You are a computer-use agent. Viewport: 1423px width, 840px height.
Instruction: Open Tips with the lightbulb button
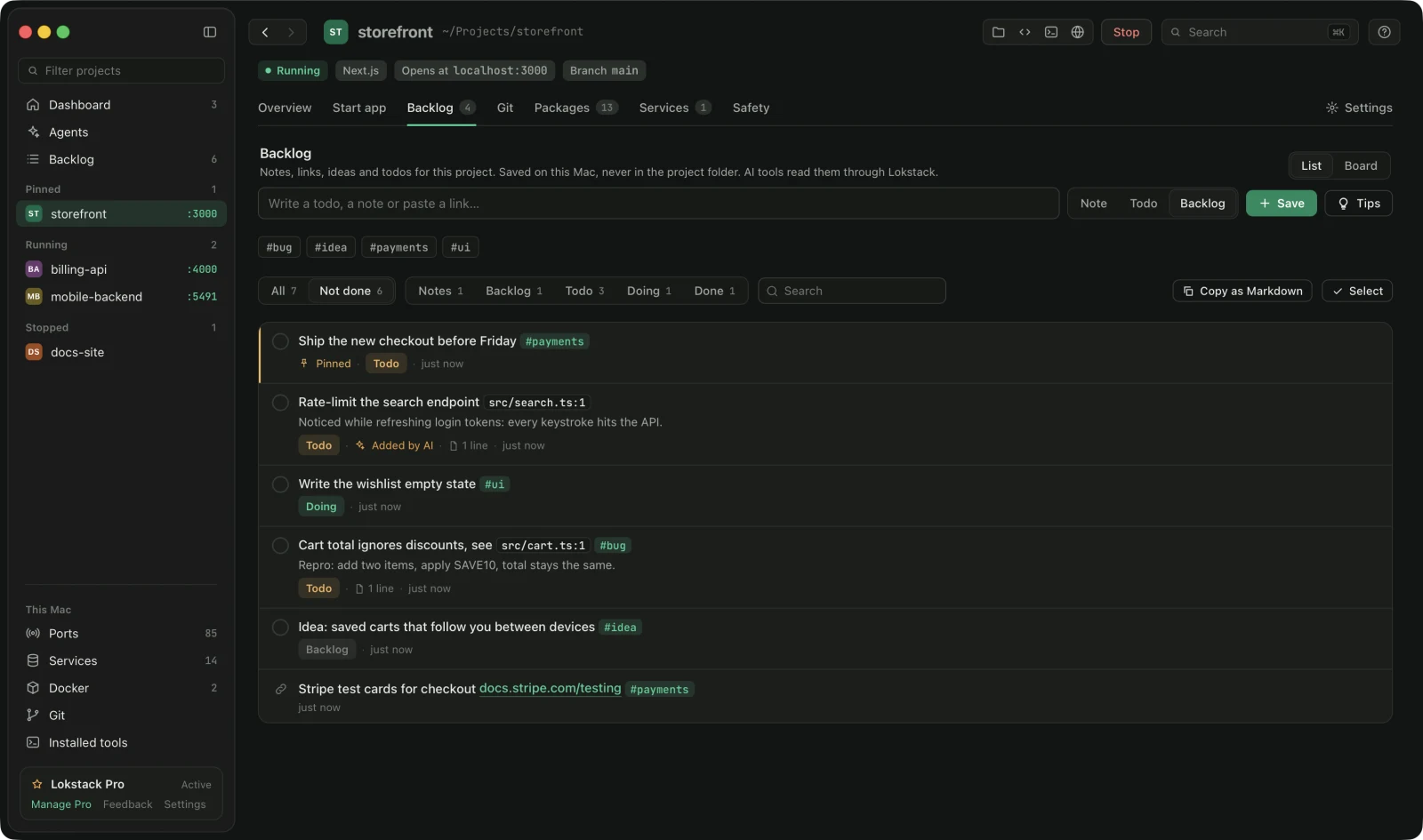click(x=1358, y=204)
